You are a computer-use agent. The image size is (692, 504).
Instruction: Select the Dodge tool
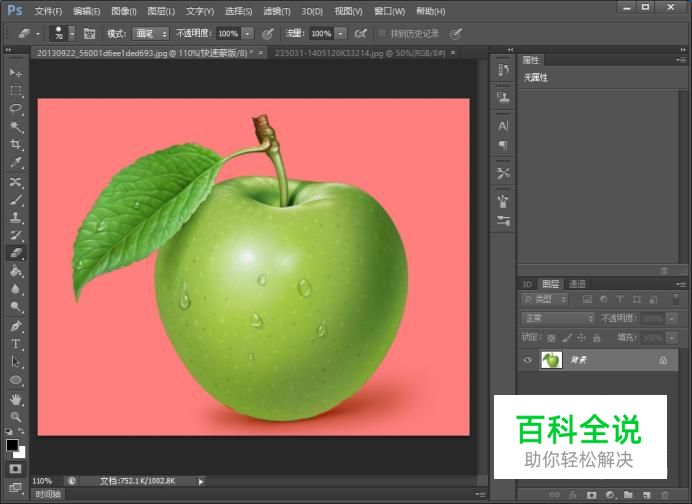tap(16, 307)
